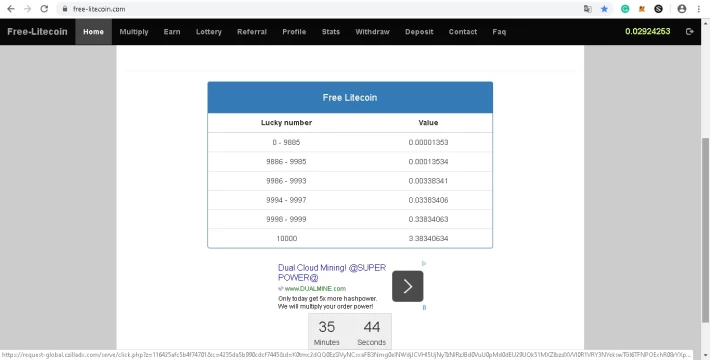
Task: Click the ad text 'Only today get 5x more hashpower'
Action: pos(327,298)
